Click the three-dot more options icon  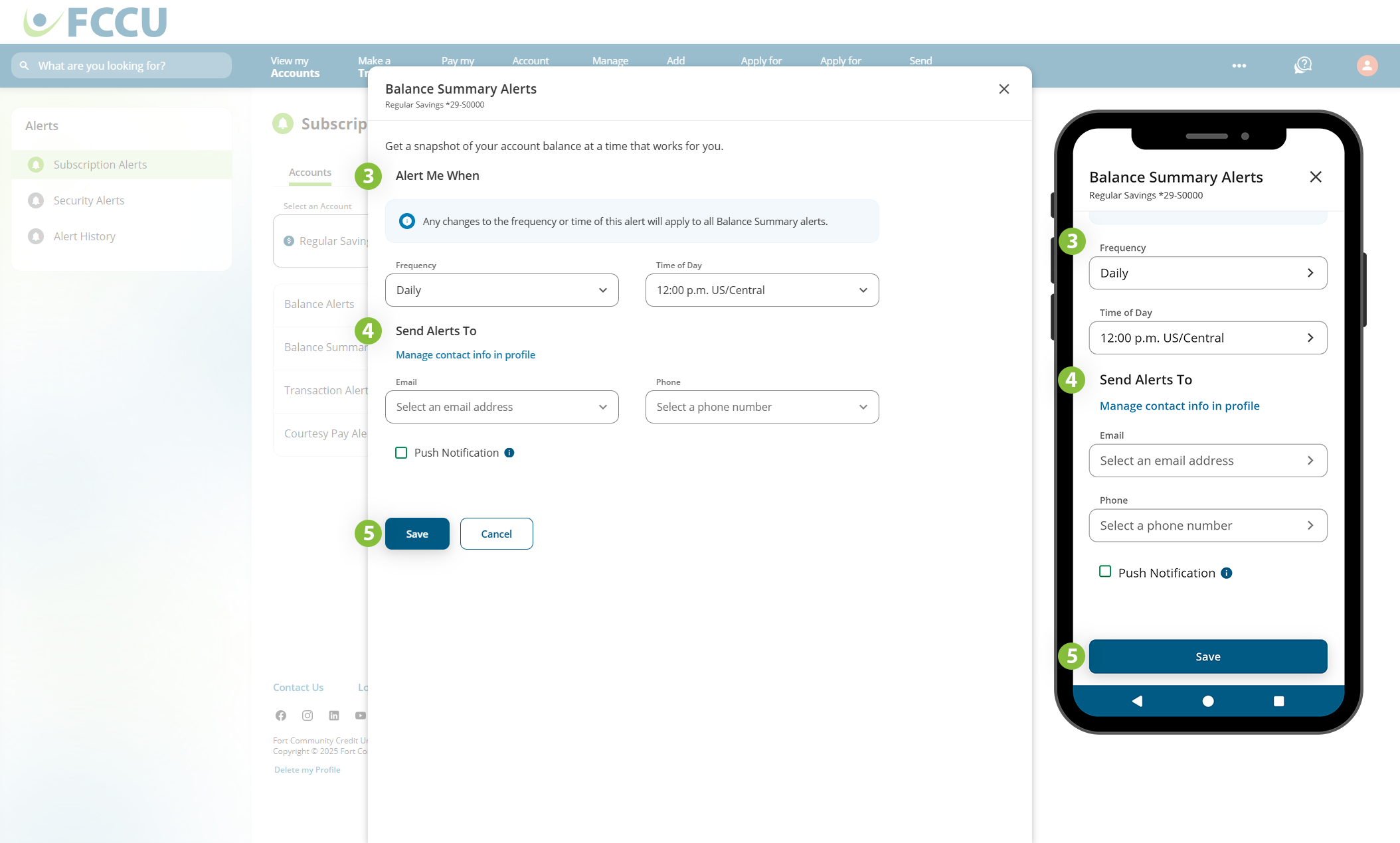tap(1239, 66)
